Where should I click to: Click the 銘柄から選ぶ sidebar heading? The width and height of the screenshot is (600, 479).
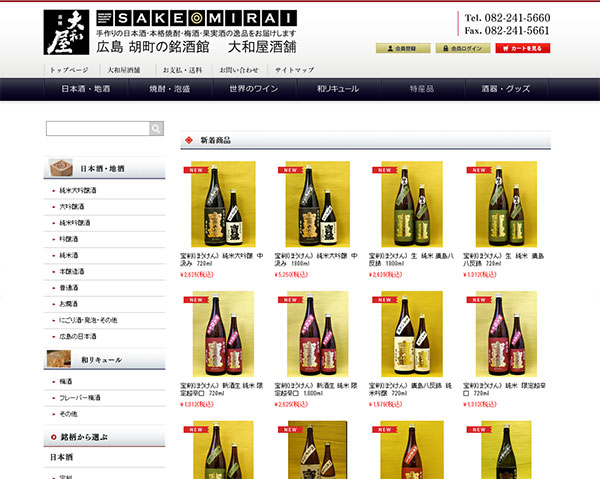pos(84,437)
